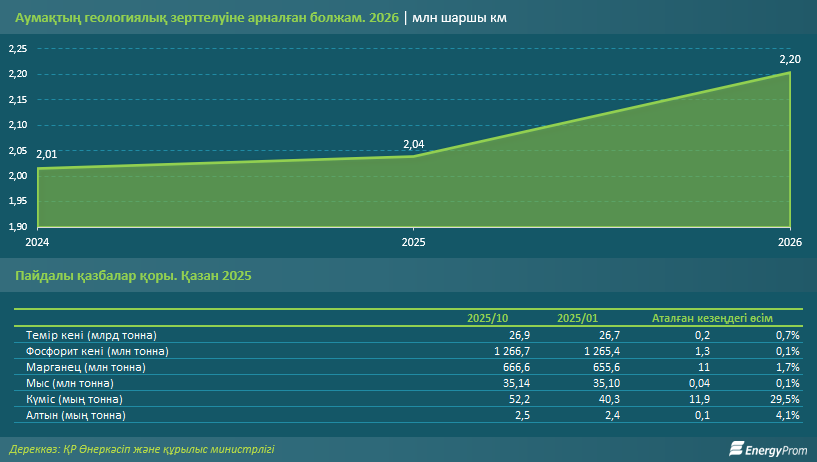Click the 2025/01 column header

click(578, 318)
